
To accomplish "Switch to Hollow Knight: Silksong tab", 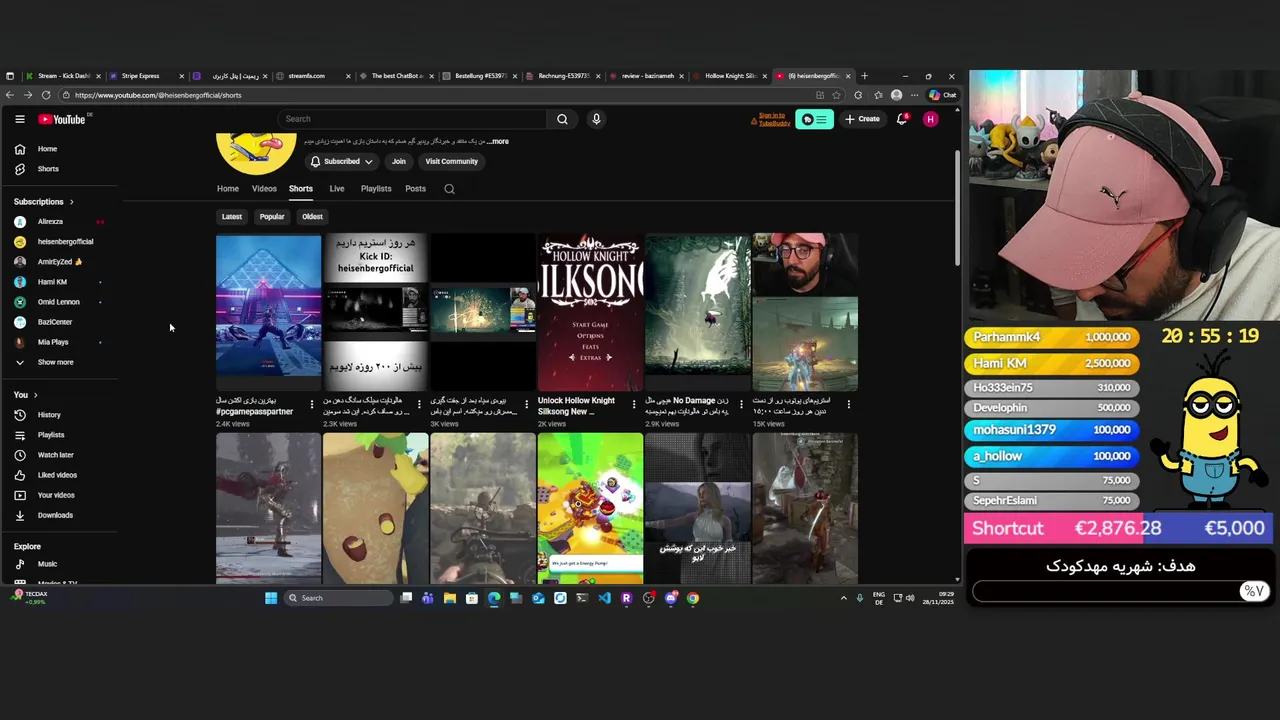I will tap(730, 76).
